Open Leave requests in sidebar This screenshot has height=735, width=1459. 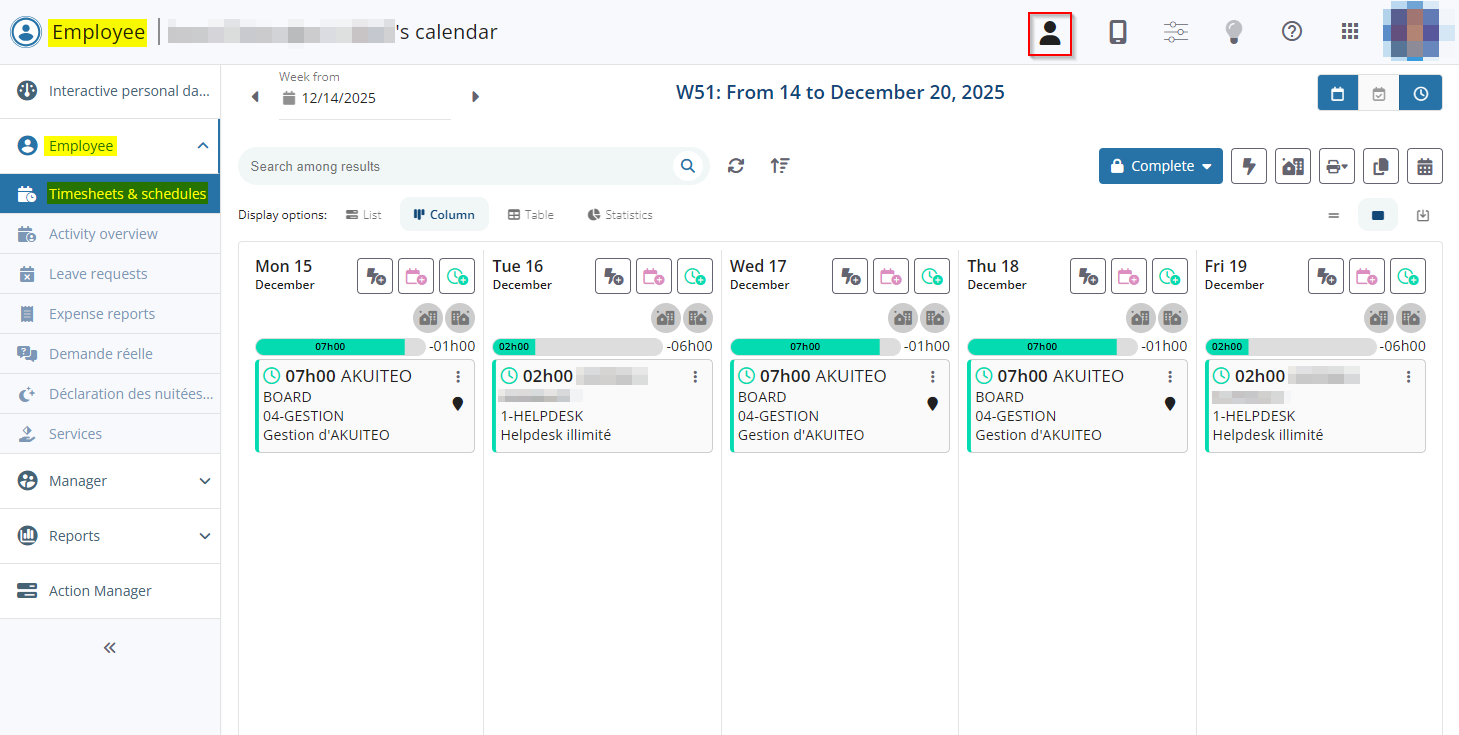(x=98, y=274)
